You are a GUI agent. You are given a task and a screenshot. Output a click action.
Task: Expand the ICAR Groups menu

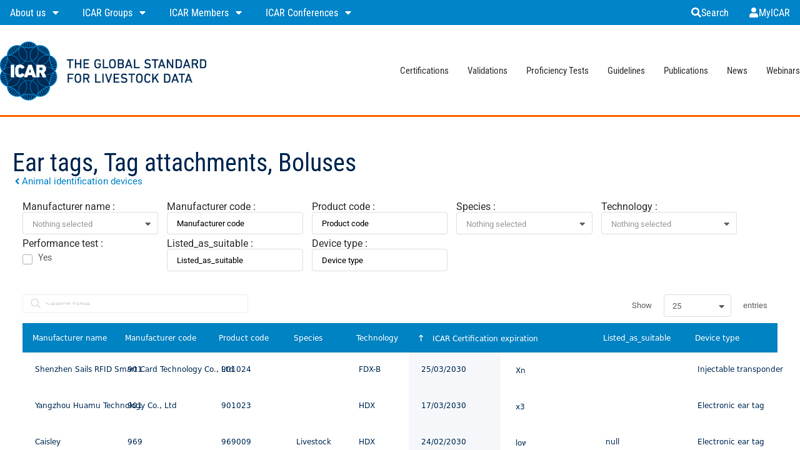[x=114, y=13]
